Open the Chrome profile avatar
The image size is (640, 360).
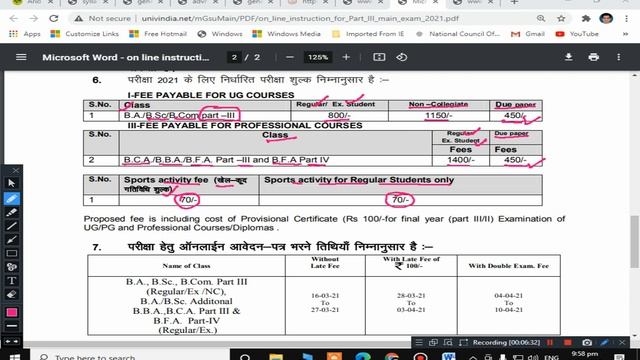(x=606, y=18)
